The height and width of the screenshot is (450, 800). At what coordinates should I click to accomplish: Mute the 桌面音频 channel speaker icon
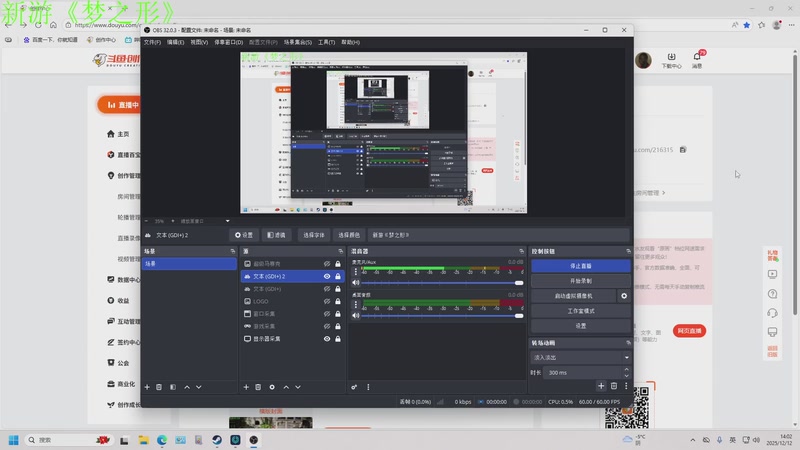[356, 315]
